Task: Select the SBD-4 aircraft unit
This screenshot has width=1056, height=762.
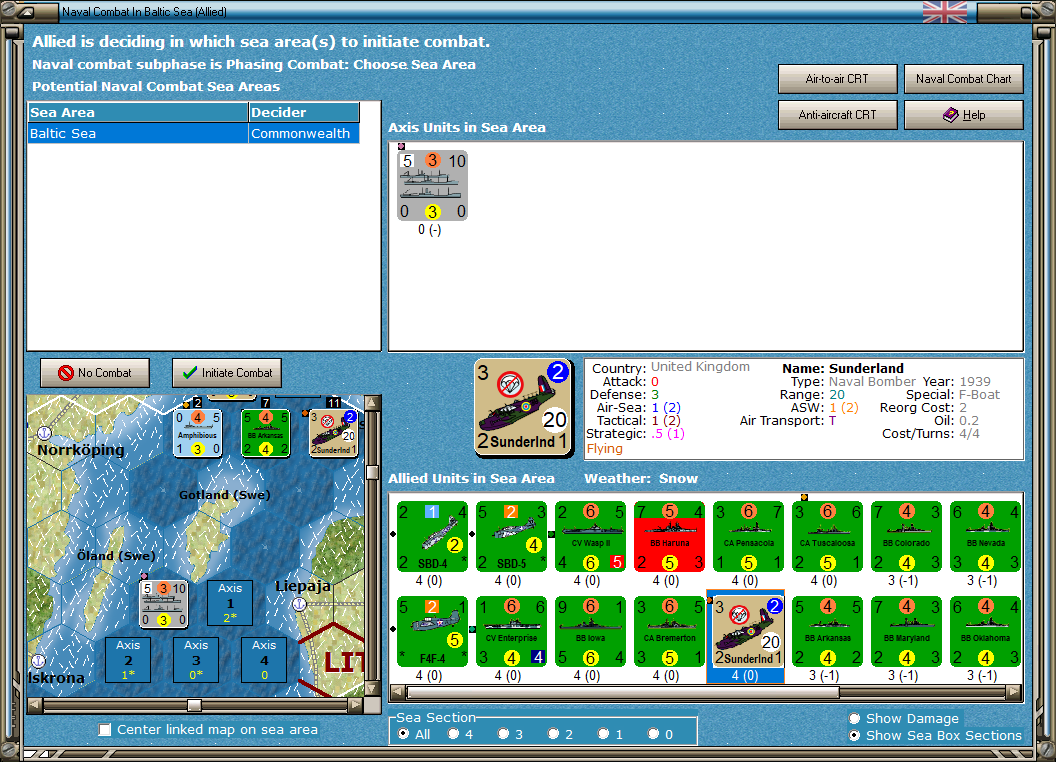Action: (432, 536)
